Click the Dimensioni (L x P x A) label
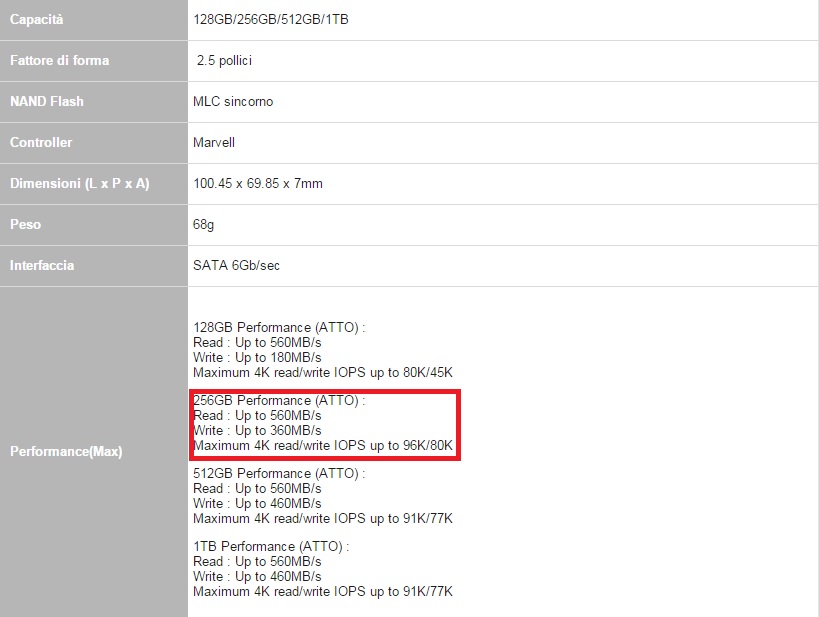819x617 pixels. [79, 183]
